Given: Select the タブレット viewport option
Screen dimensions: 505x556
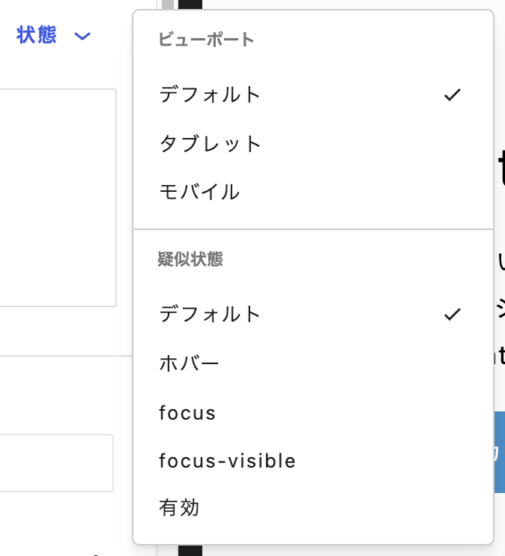Looking at the screenshot, I should tap(313, 144).
